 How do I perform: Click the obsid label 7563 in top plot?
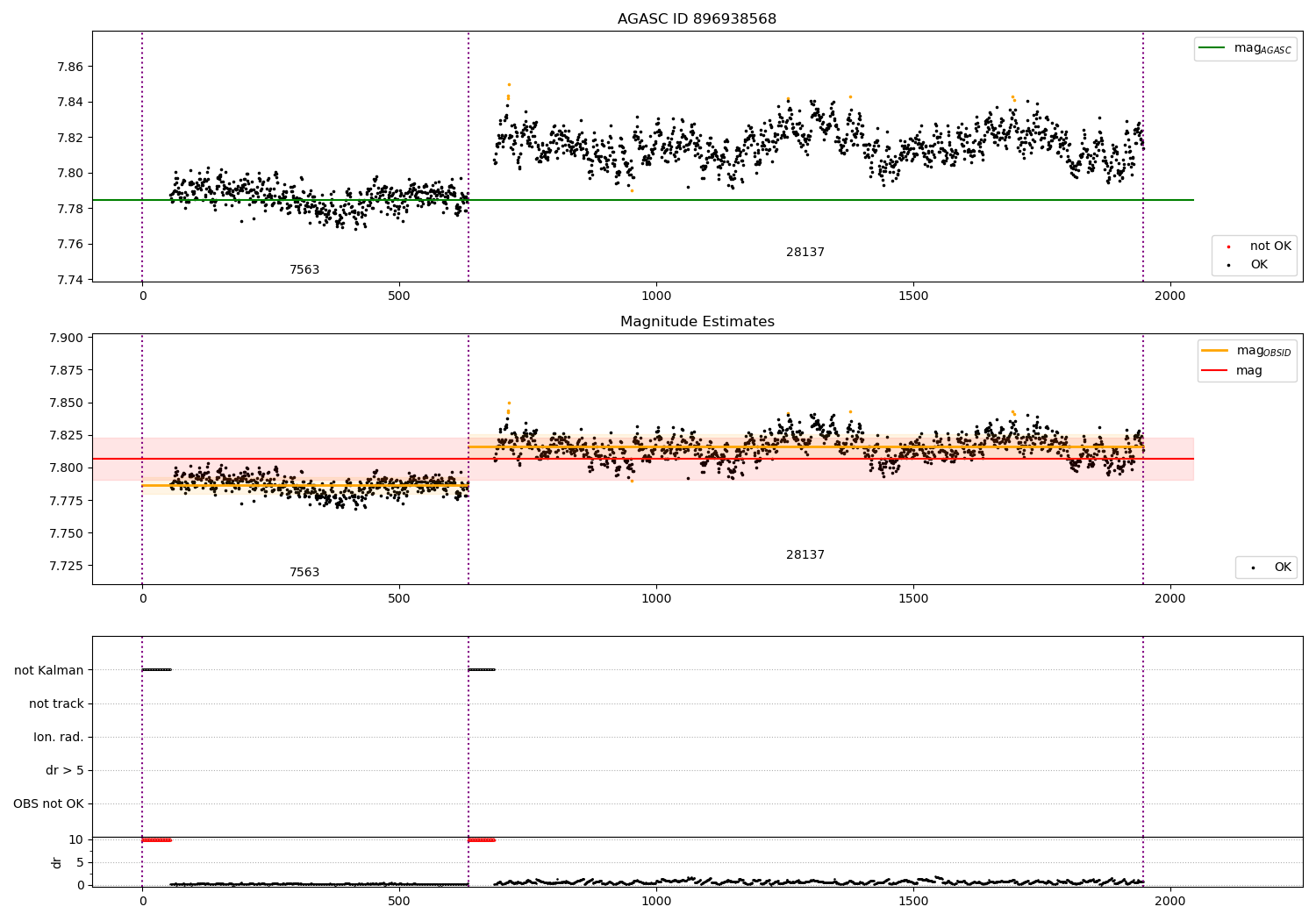304,270
